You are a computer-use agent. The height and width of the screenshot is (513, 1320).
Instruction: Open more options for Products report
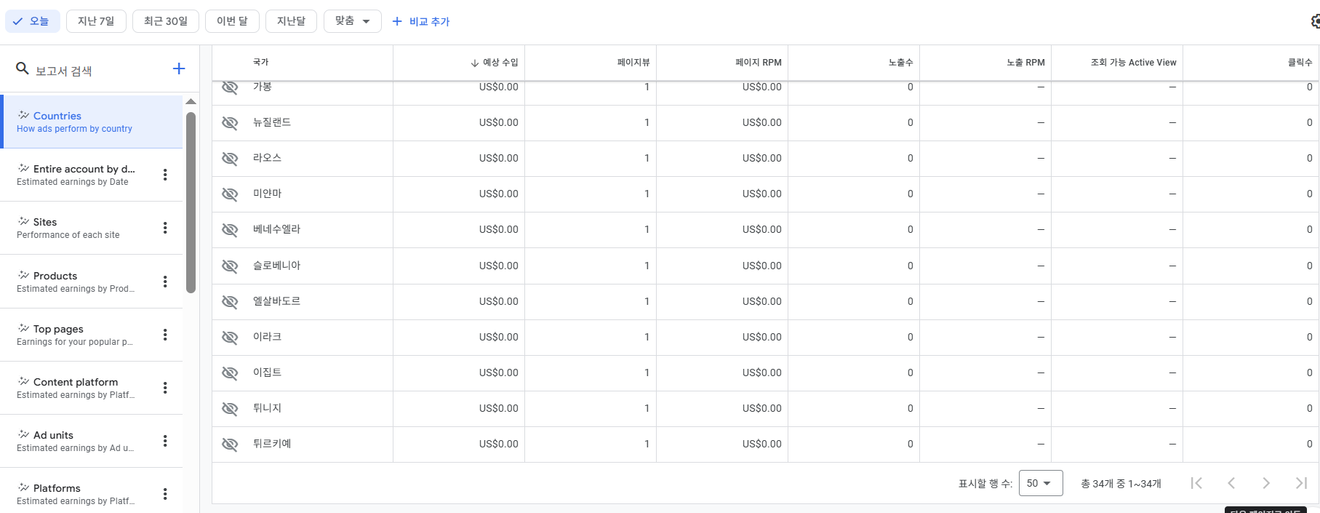[x=165, y=282]
